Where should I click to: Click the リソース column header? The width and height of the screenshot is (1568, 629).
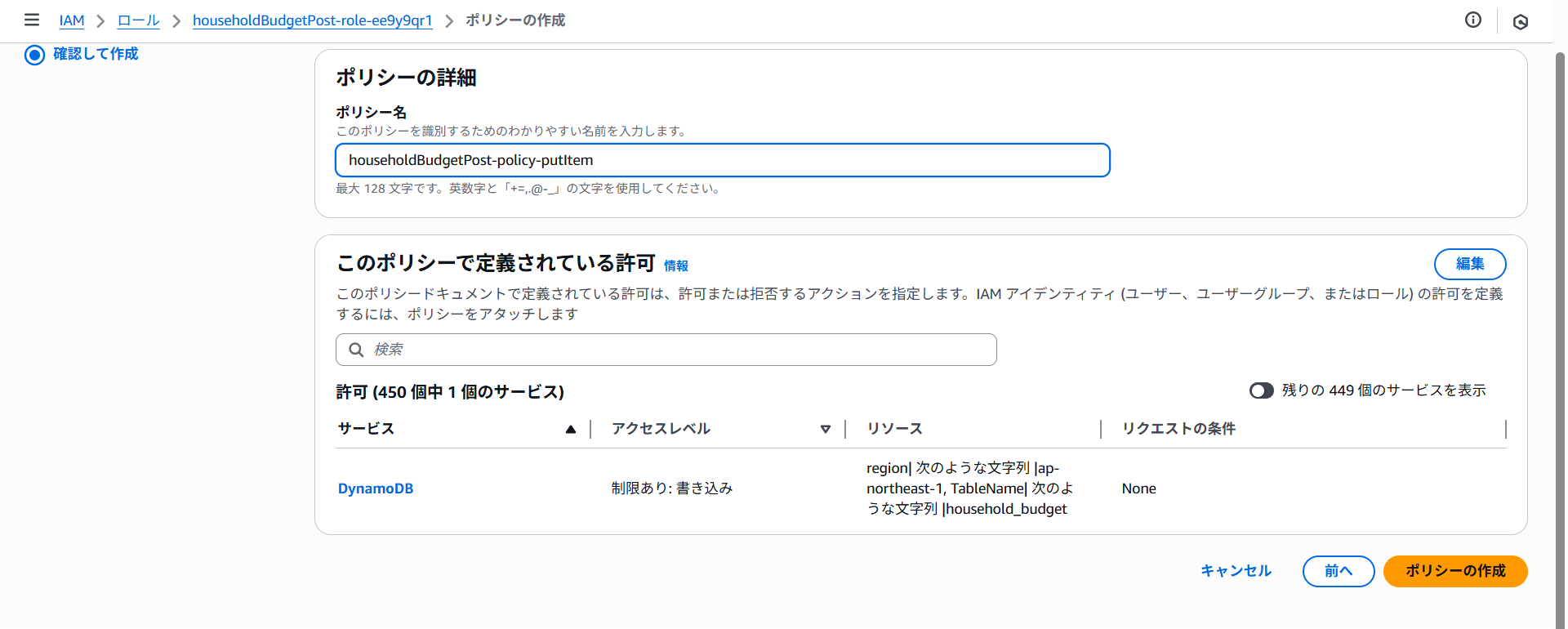(894, 429)
